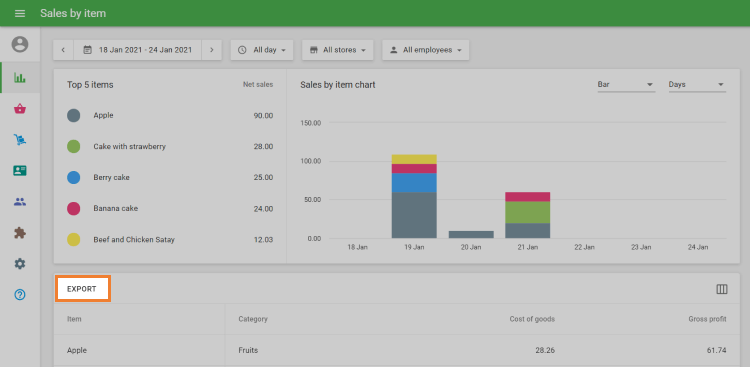Click Beef and Chicken Satay yellow dot

coord(73,240)
